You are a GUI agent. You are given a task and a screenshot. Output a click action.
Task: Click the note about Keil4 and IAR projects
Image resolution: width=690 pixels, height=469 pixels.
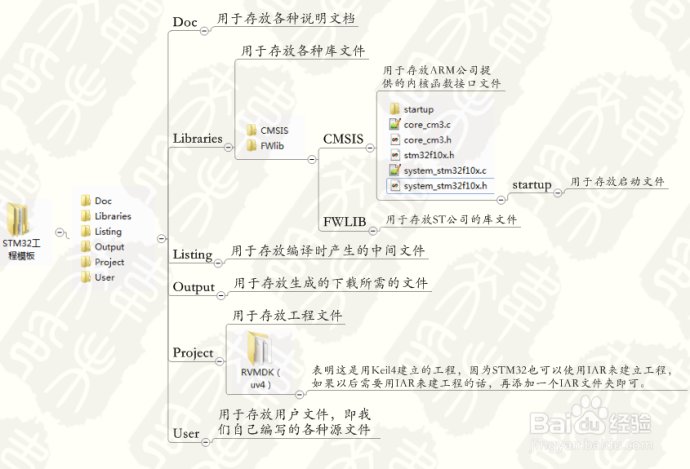click(493, 377)
